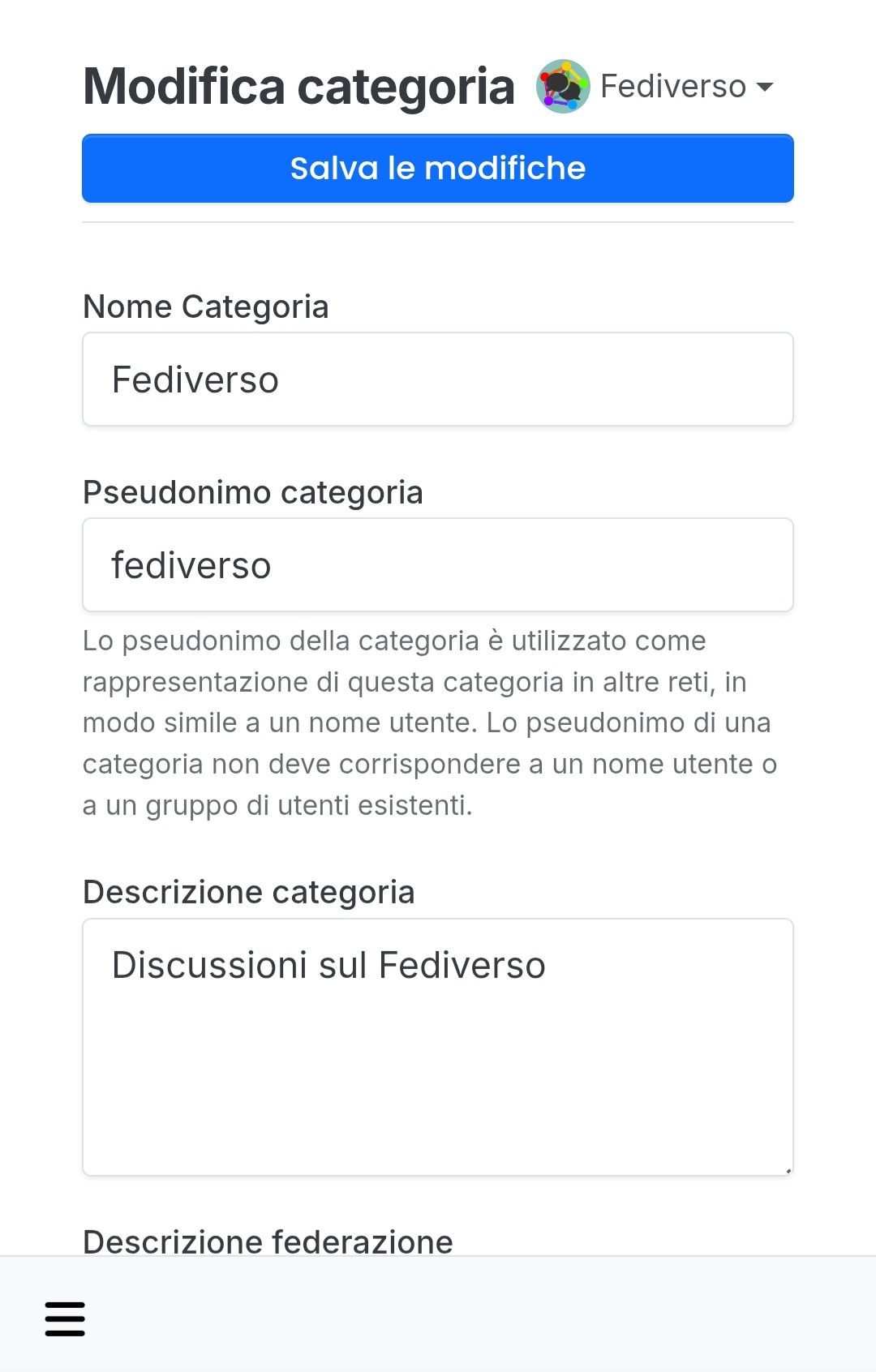This screenshot has width=876, height=1372.
Task: Click the Pseudonimo categoria label
Action: 253,492
